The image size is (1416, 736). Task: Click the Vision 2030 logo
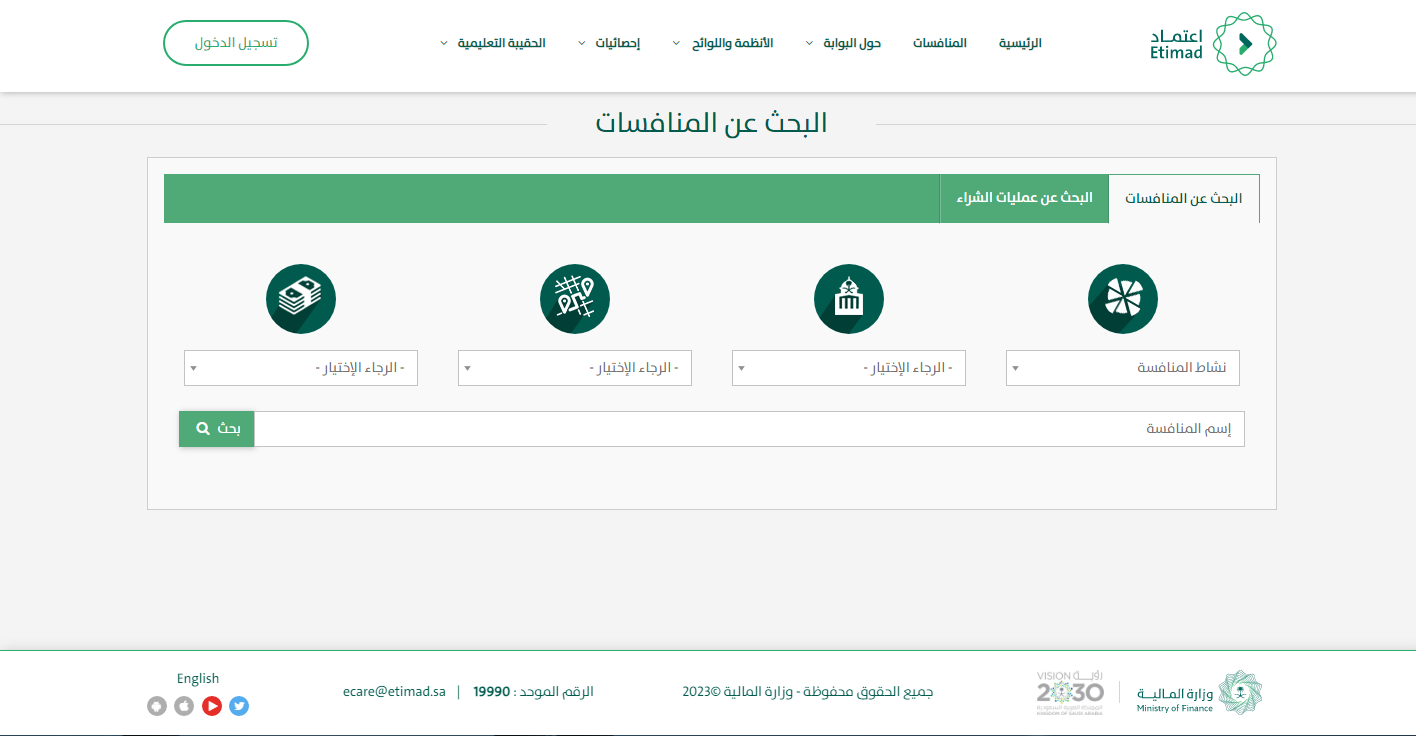[1070, 692]
